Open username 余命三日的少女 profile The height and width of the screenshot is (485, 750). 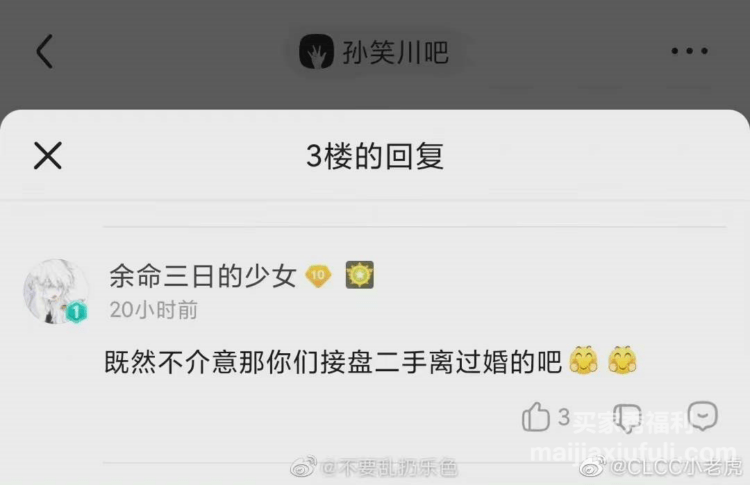[203, 276]
